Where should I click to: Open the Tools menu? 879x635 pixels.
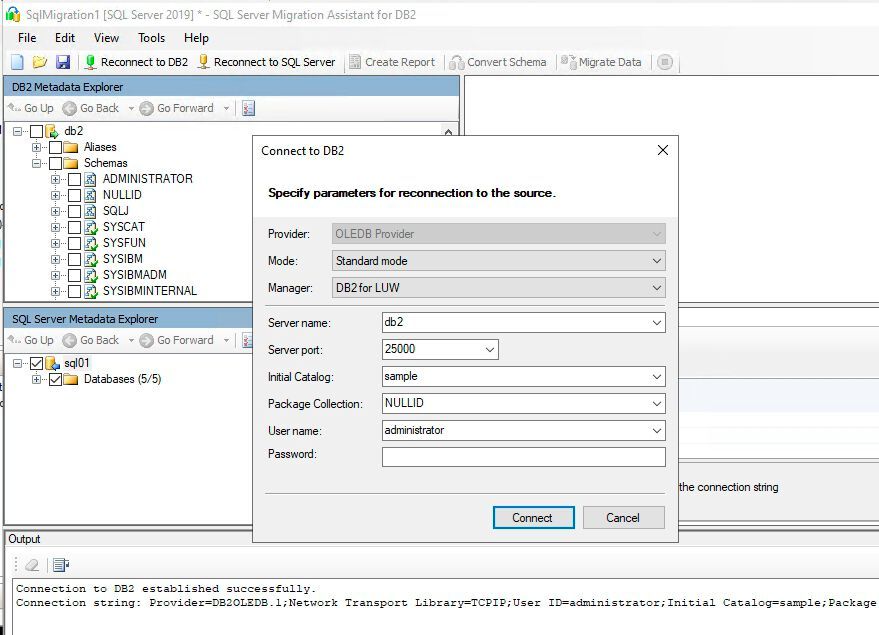pyautogui.click(x=151, y=38)
